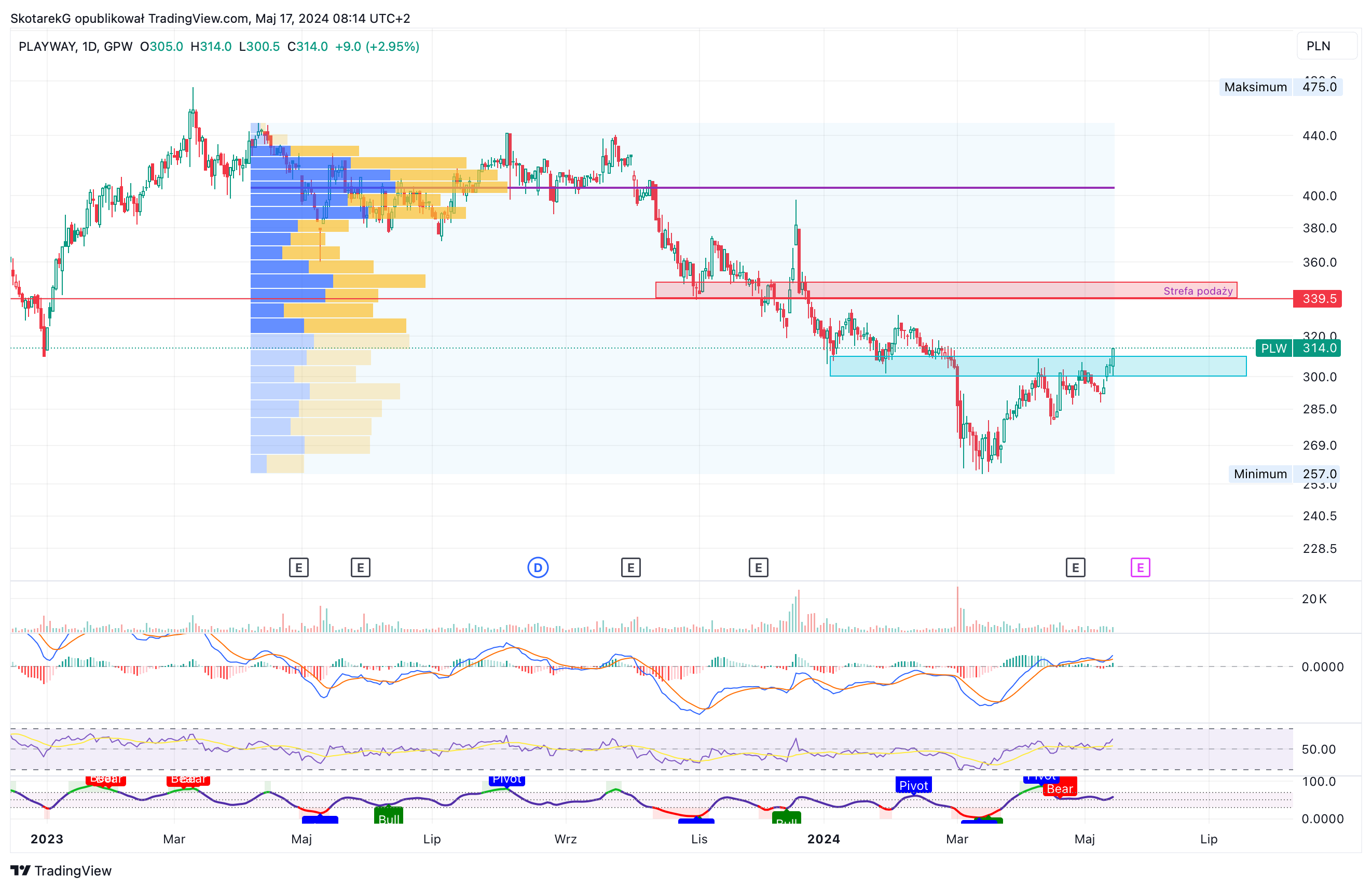Click the earnings E marker near October

point(630,567)
